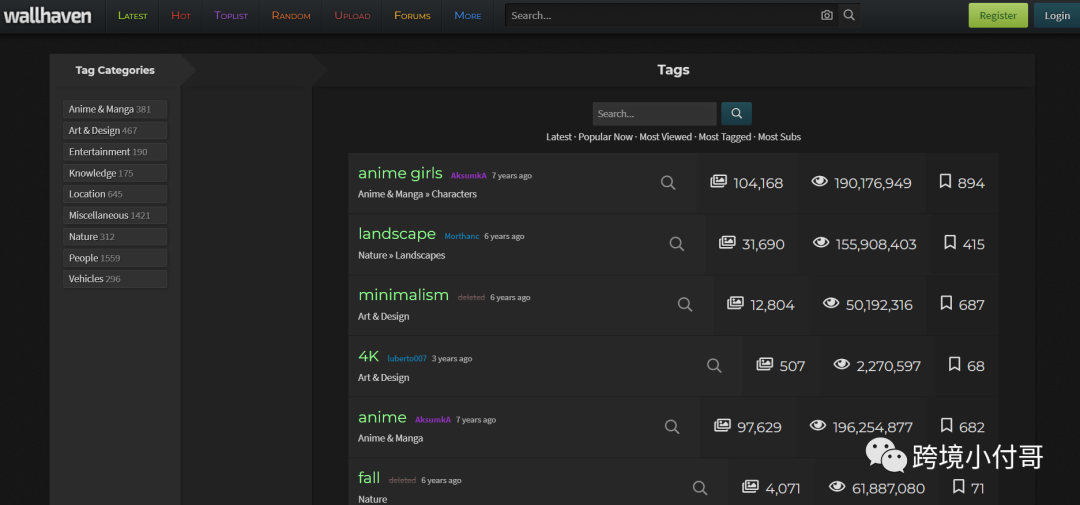Open the minimalism tag
The width and height of the screenshot is (1080, 505).
(404, 295)
